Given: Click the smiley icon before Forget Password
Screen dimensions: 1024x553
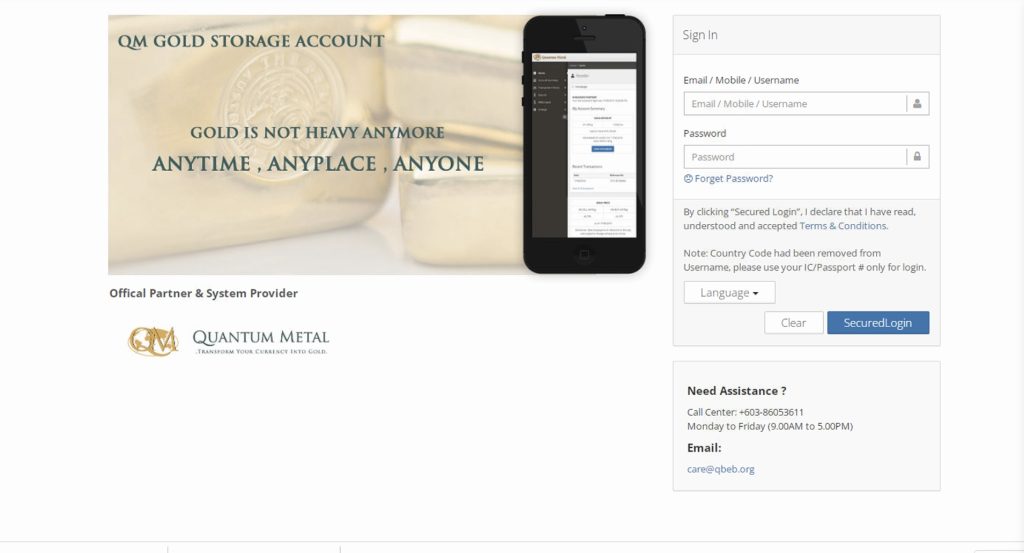Looking at the screenshot, I should pyautogui.click(x=688, y=178).
